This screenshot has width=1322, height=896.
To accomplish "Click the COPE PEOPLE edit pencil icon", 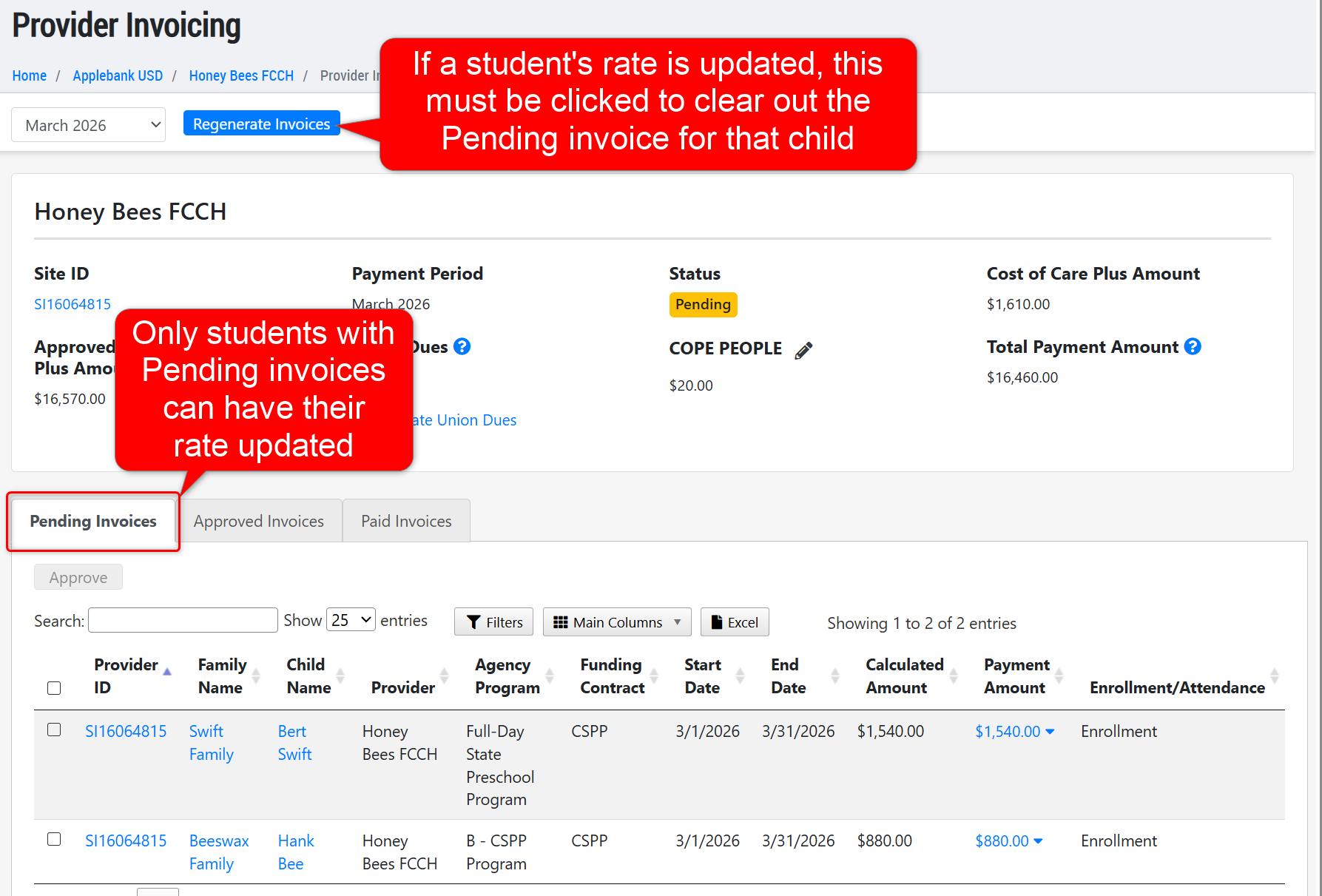I will [x=803, y=350].
